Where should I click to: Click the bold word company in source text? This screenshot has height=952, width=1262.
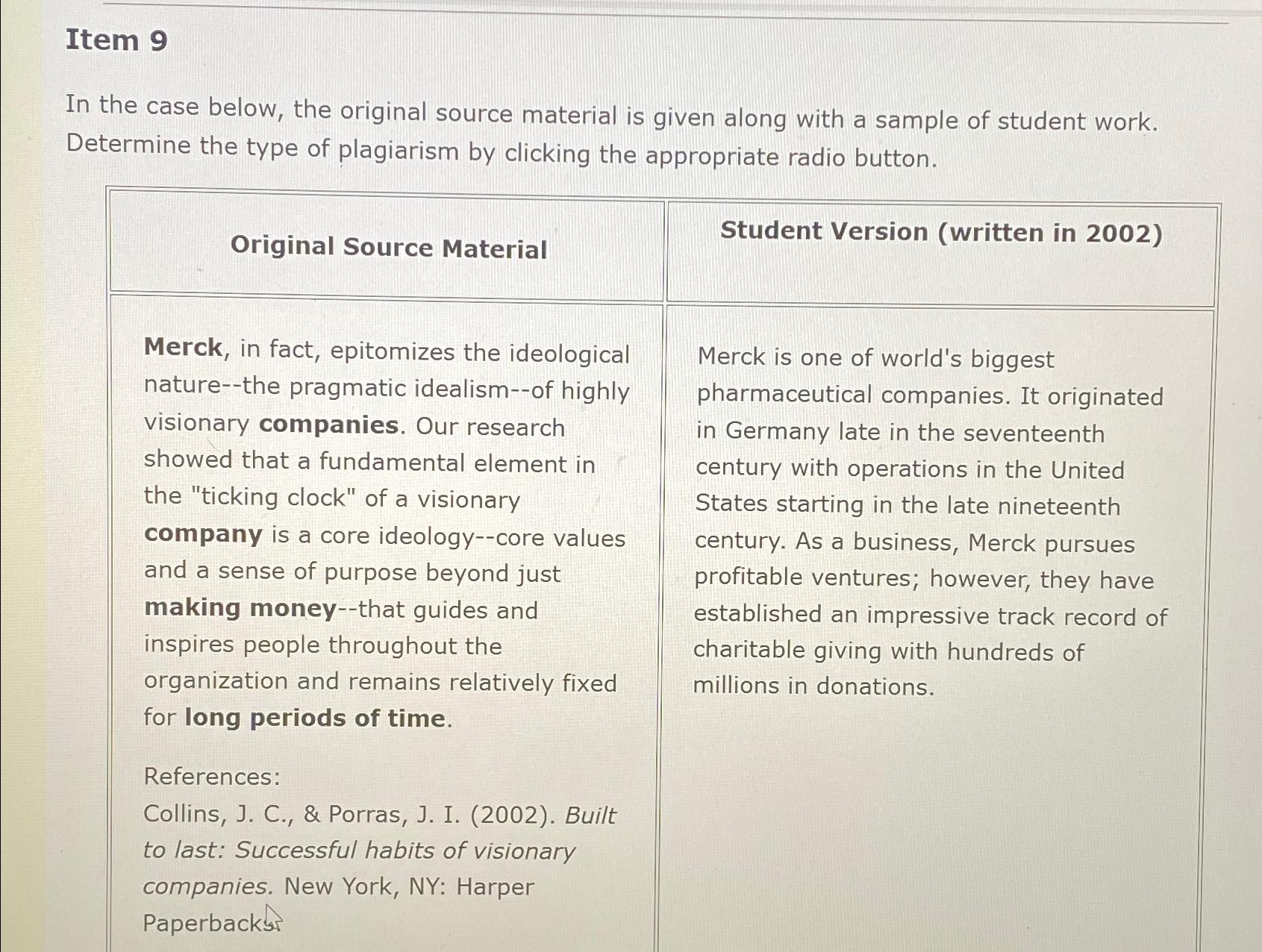(203, 534)
